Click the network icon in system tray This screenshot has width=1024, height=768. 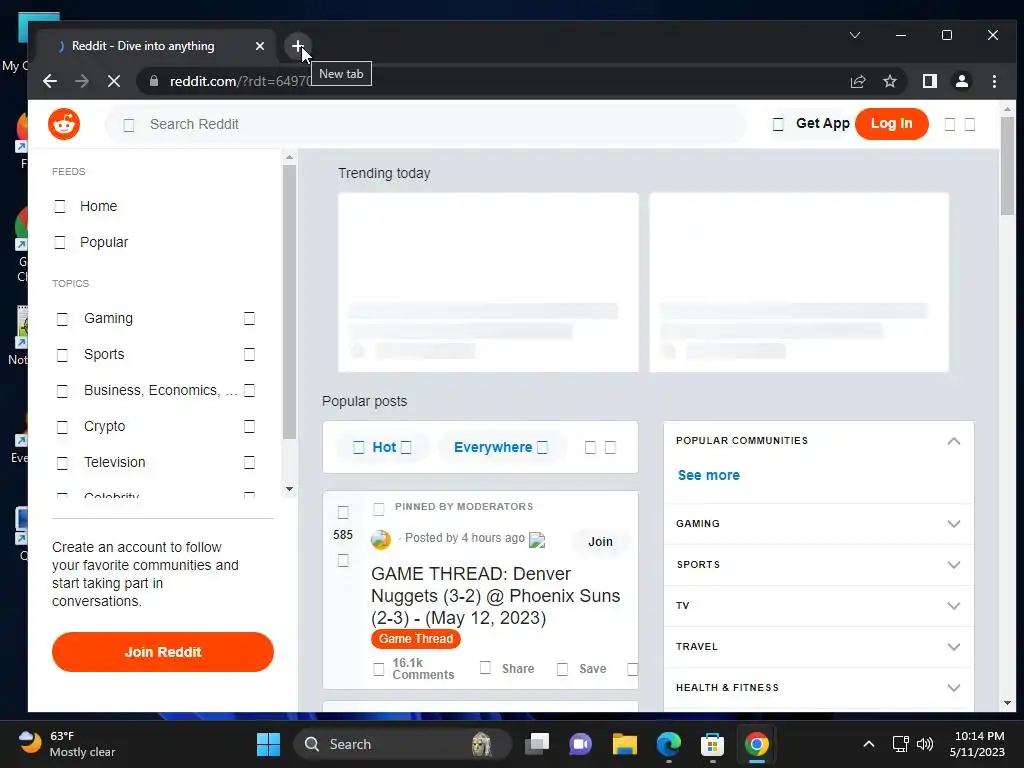901,744
